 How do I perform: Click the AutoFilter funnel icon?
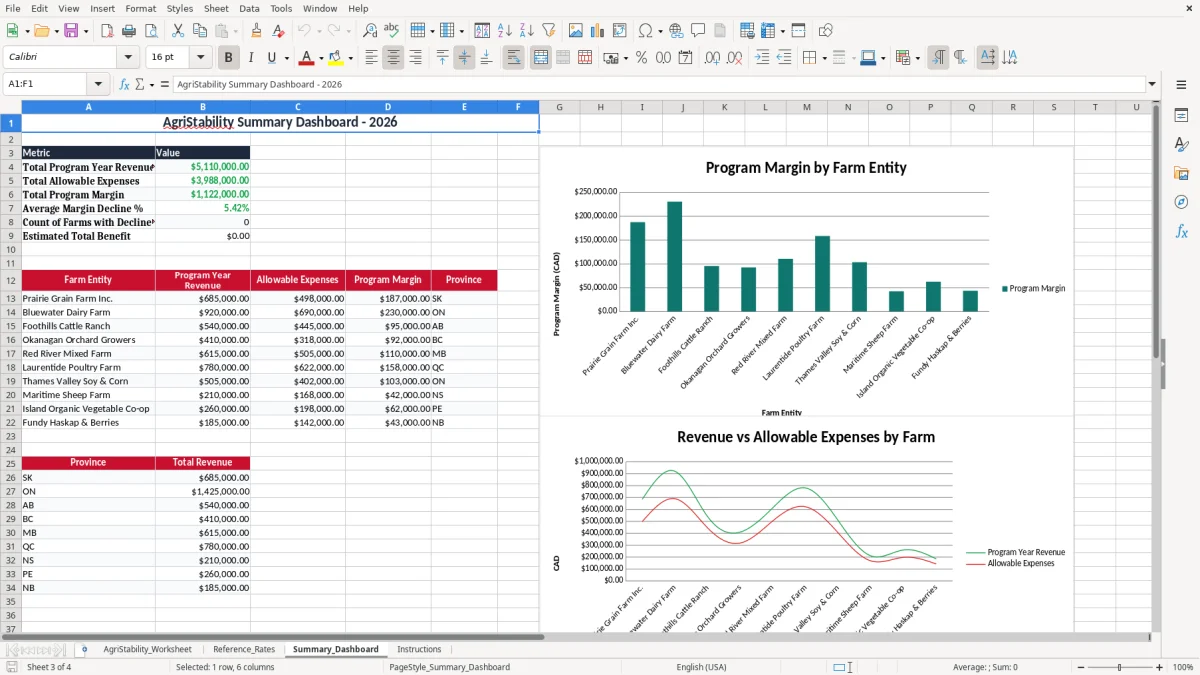[x=548, y=31]
